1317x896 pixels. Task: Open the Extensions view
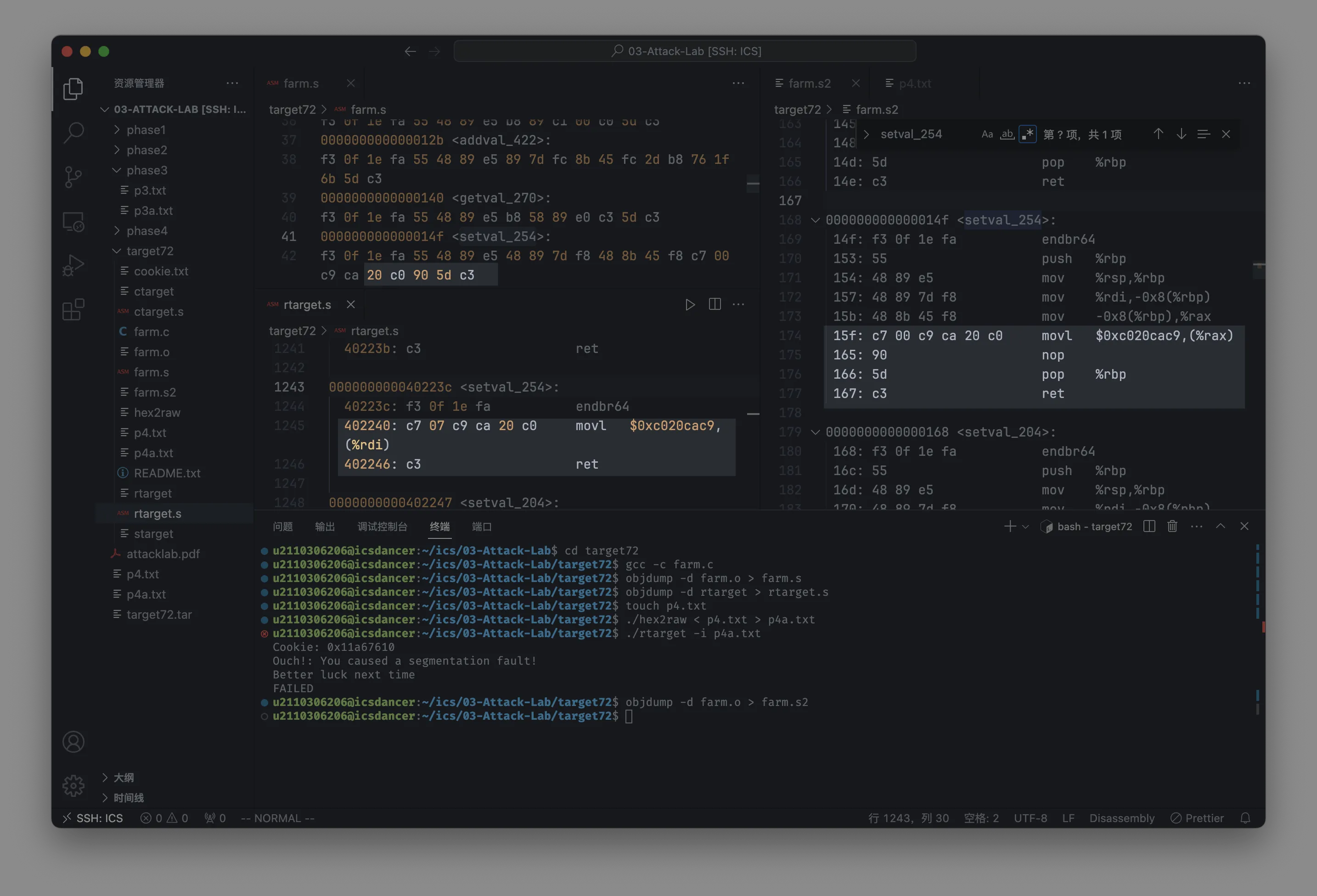73,309
